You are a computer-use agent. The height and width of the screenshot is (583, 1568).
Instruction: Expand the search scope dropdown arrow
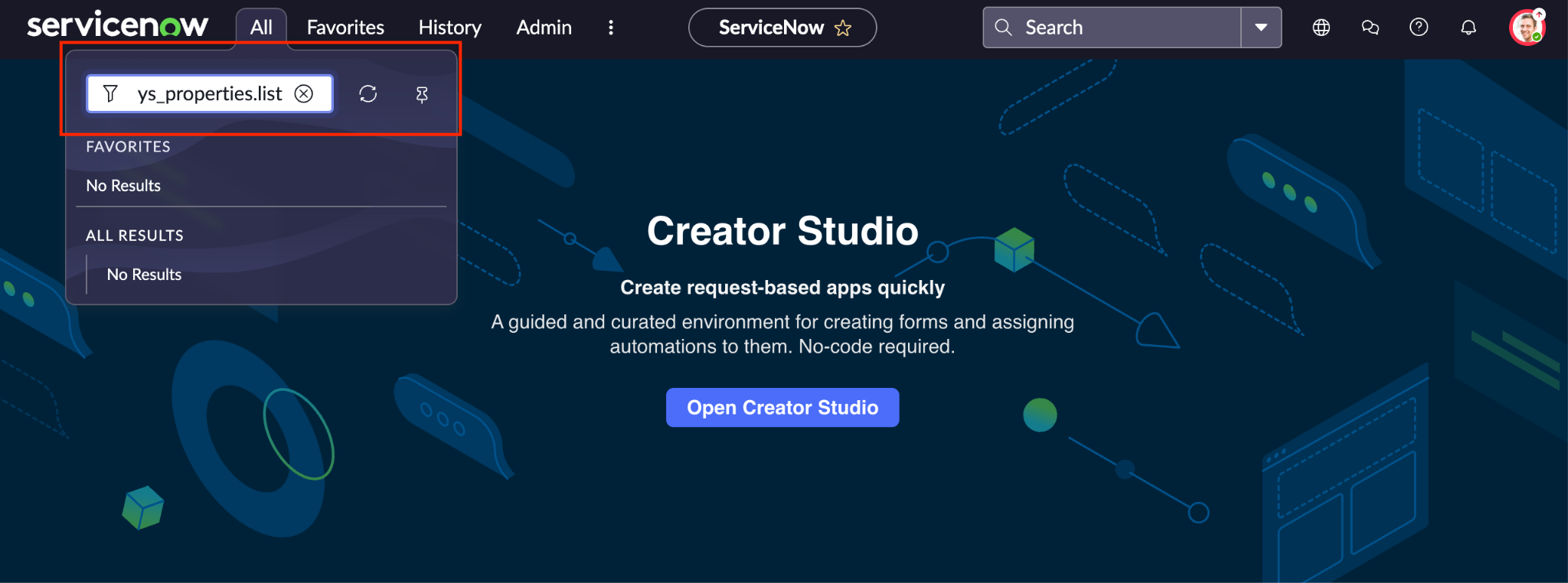click(1261, 28)
